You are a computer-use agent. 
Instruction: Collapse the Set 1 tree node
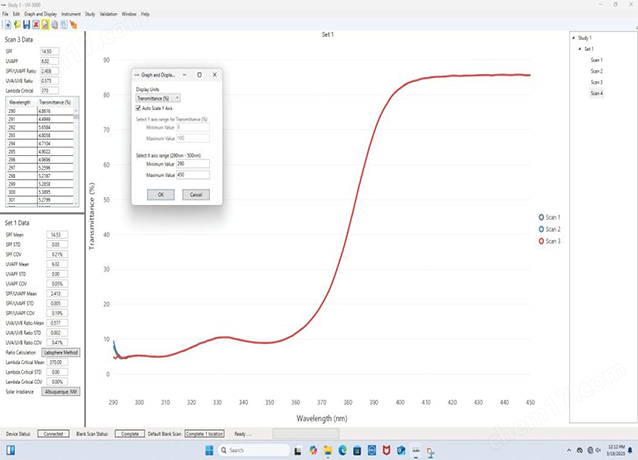pyautogui.click(x=580, y=48)
